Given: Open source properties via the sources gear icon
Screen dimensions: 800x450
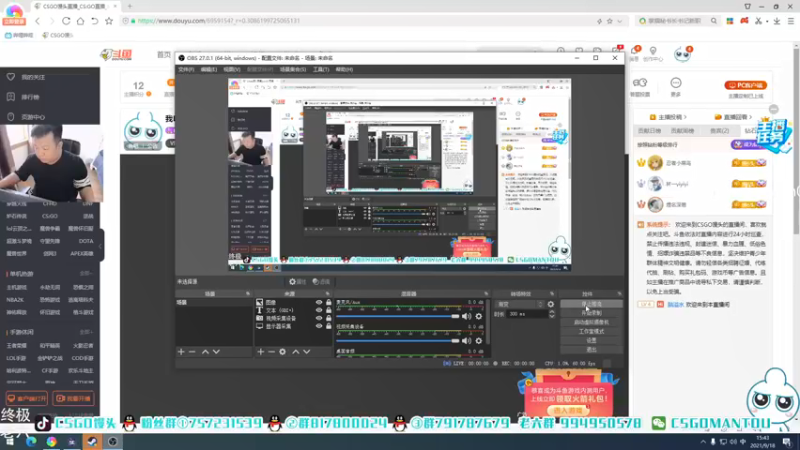Looking at the screenshot, I should click(283, 352).
